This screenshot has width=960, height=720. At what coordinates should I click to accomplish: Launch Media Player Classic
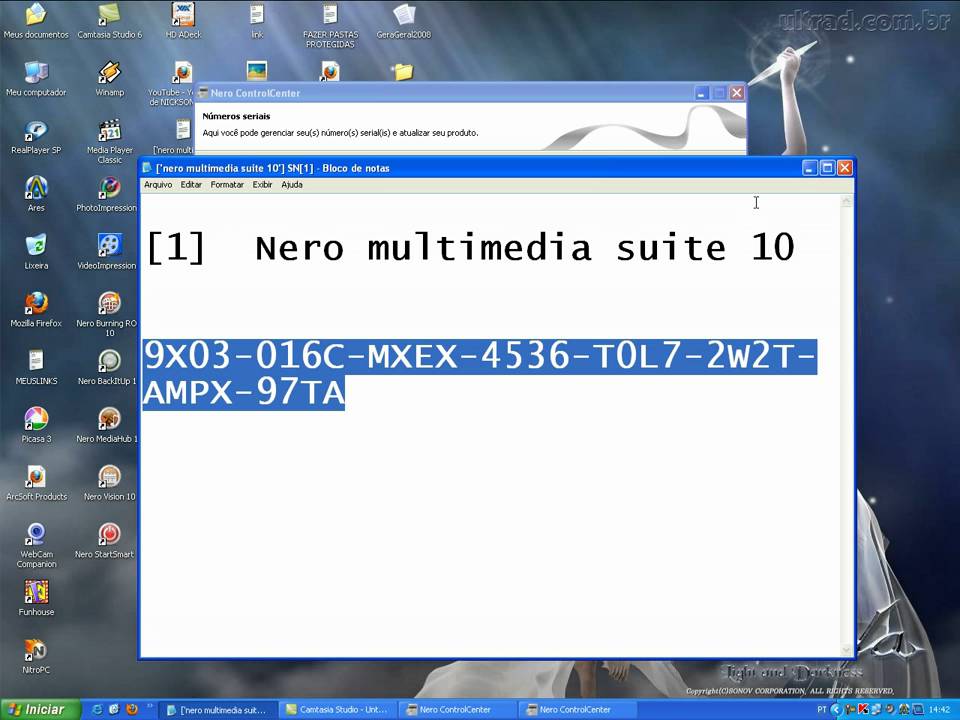tap(109, 130)
